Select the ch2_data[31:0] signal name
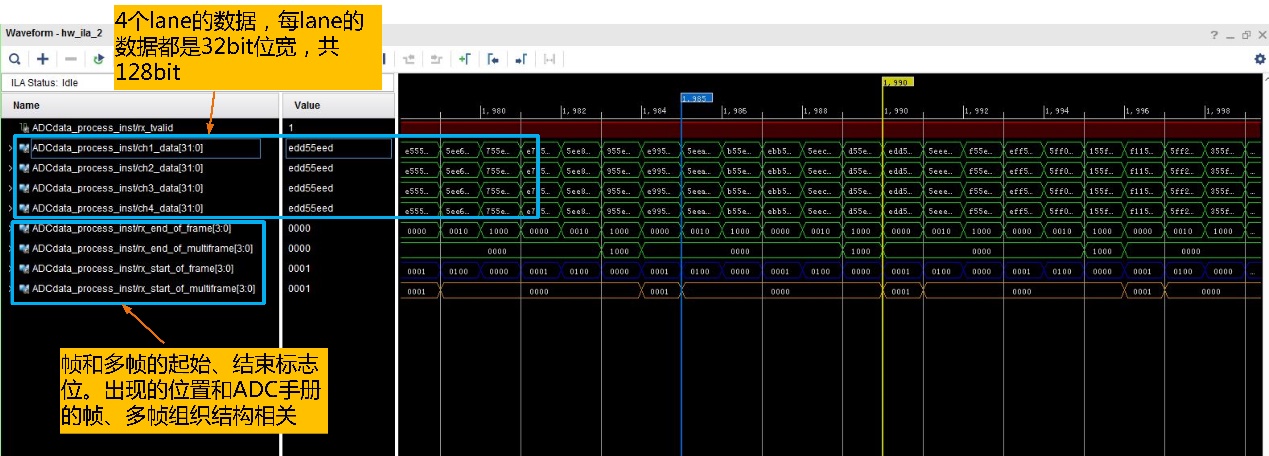The height and width of the screenshot is (456, 1269). click(x=117, y=168)
